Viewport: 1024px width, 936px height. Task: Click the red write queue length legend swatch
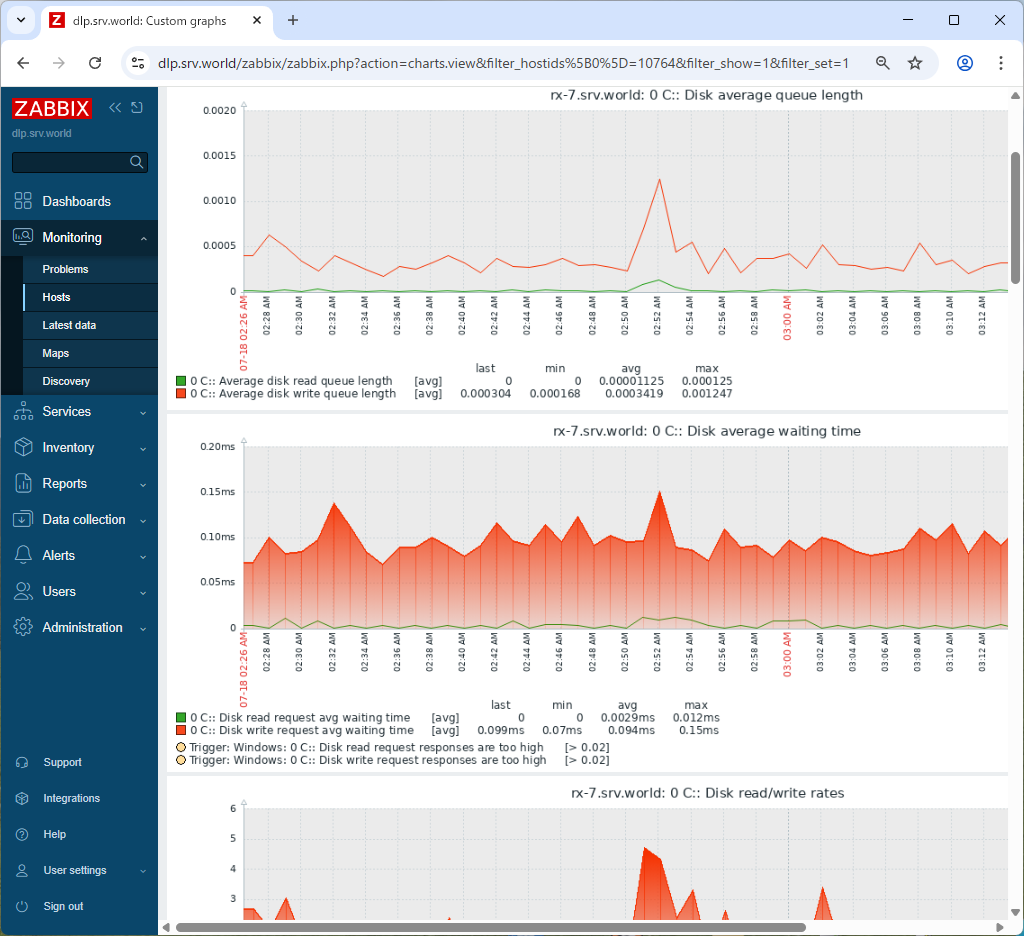181,394
